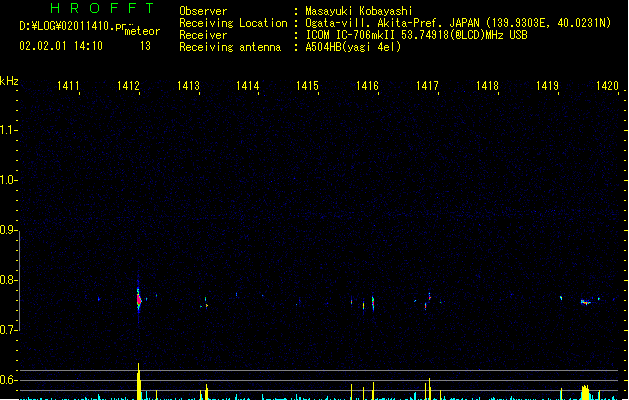Click the HROFFT title text
Screen dimensions: 629x400
pyautogui.click(x=103, y=8)
